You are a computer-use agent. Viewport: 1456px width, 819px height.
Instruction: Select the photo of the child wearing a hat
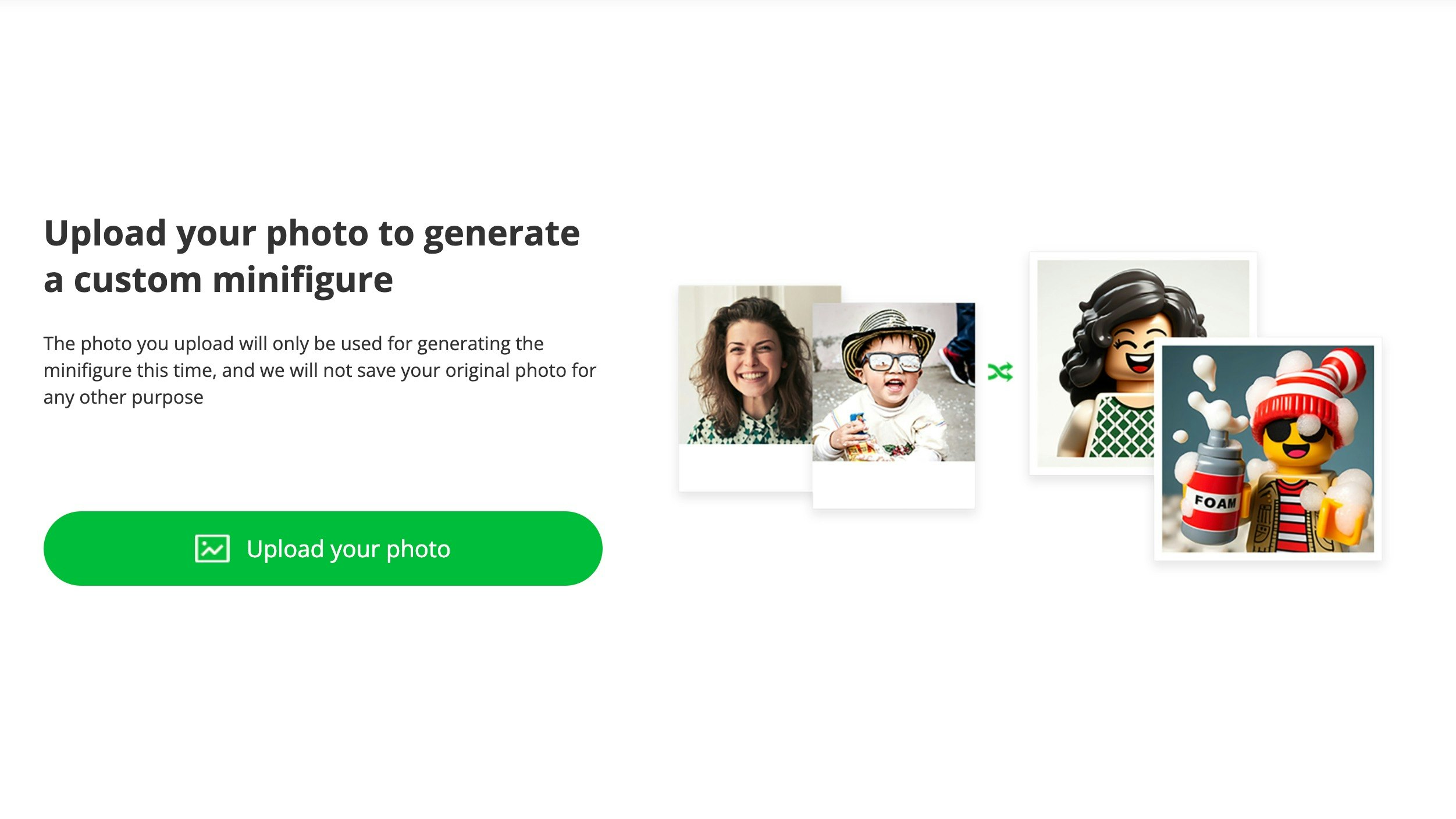pos(893,382)
